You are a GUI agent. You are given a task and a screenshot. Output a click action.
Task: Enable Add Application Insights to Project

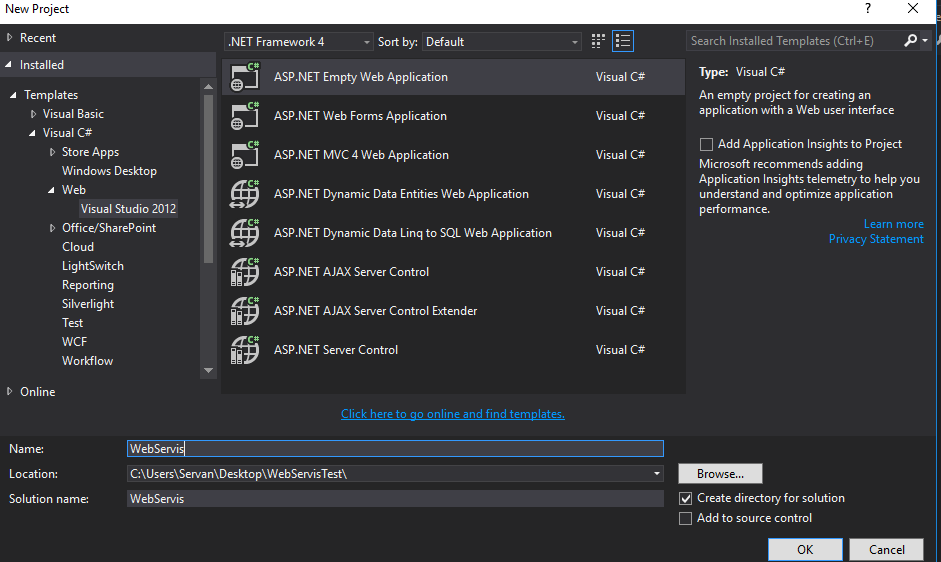pyautogui.click(x=706, y=144)
